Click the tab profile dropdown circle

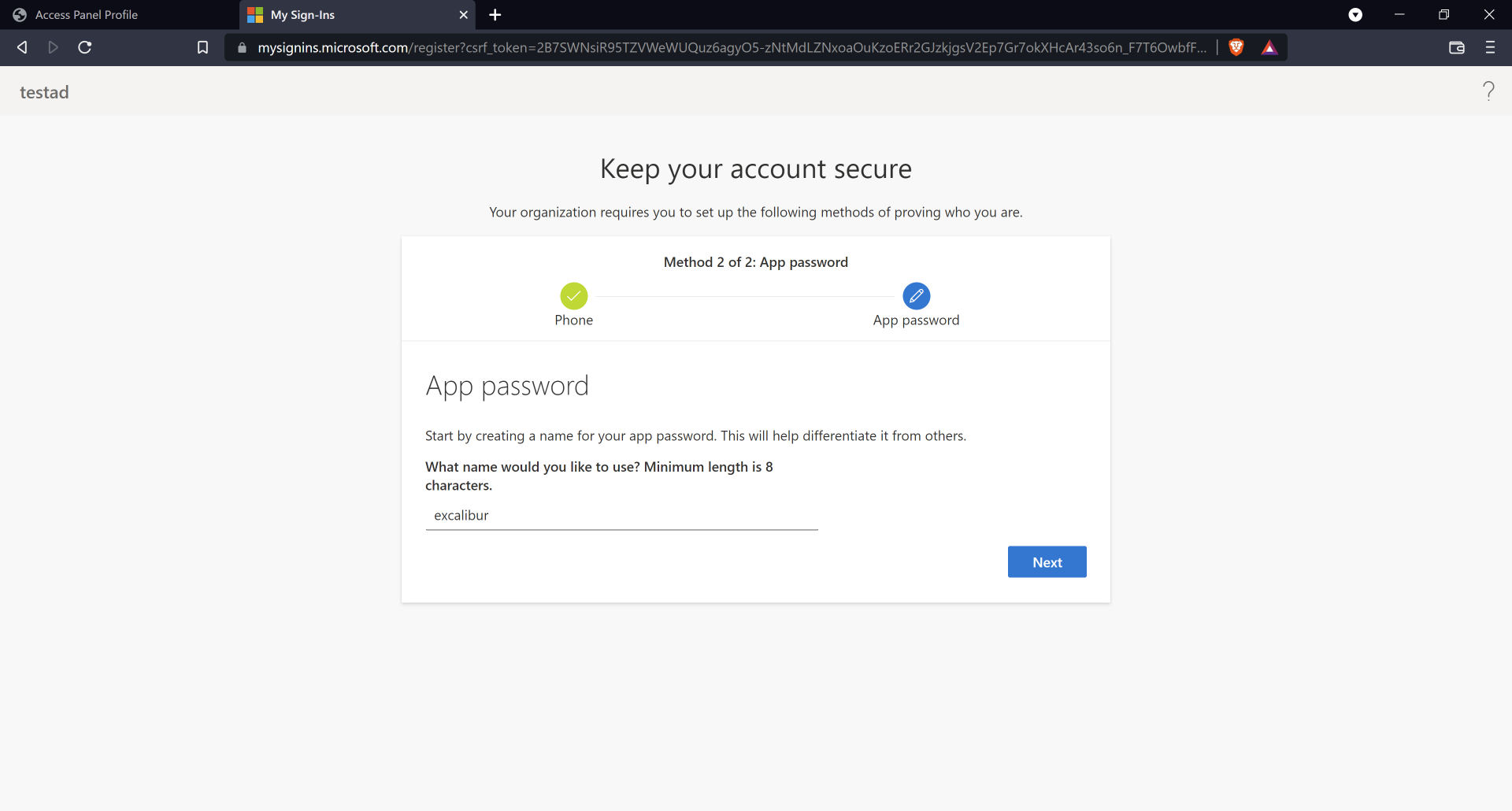[1355, 15]
